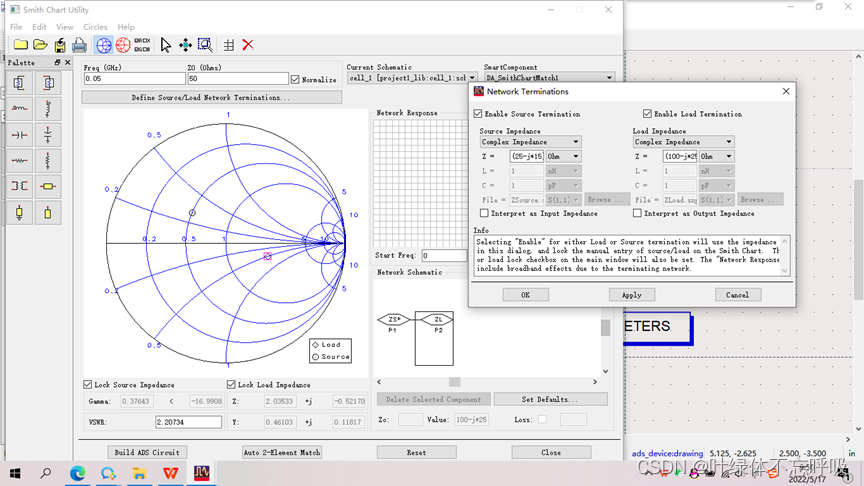Screen dimensions: 864x486
Task: Pick the transformer palette component
Action: point(20,186)
